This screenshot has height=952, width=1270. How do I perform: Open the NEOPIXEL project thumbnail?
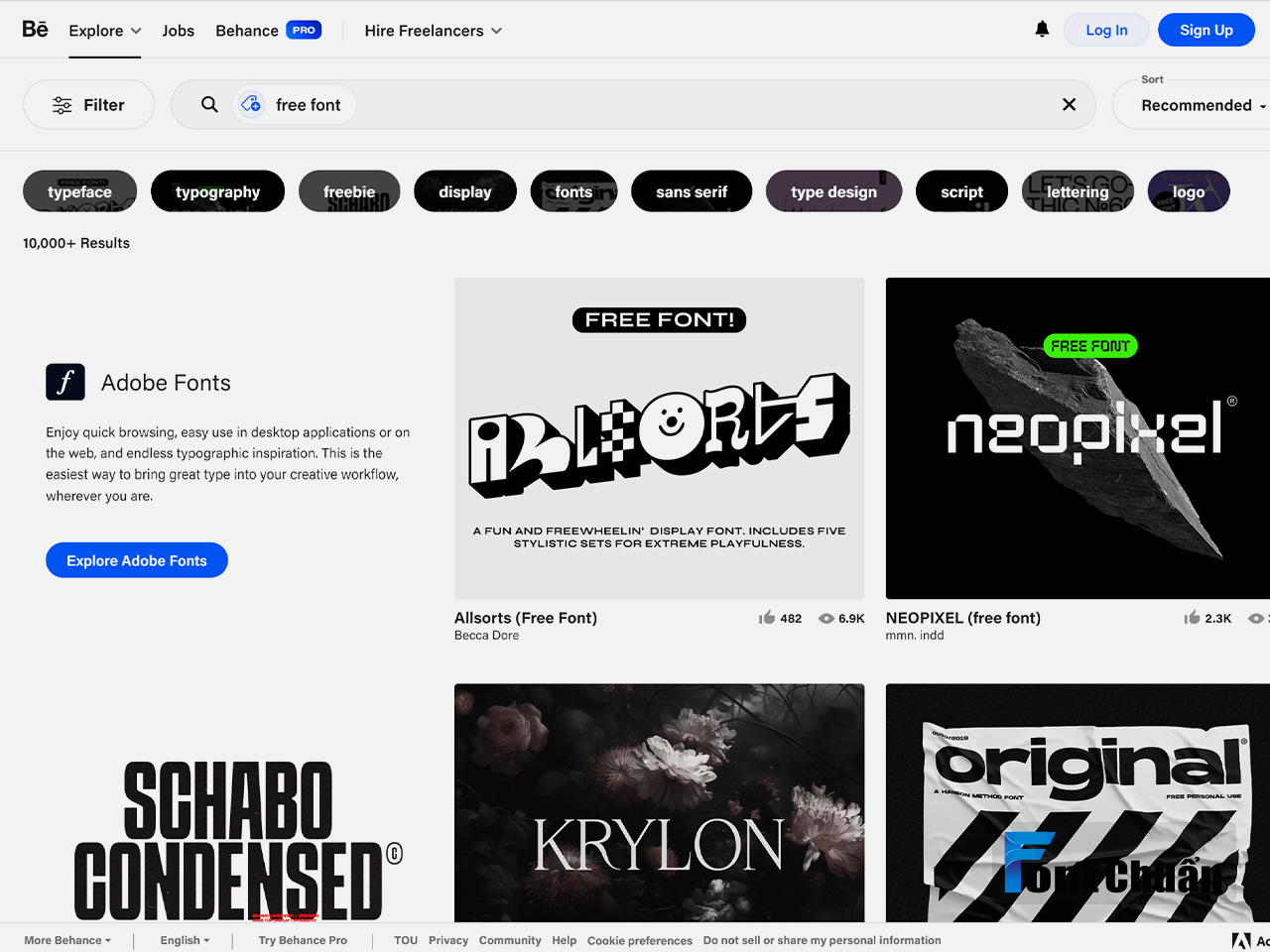tap(1078, 438)
